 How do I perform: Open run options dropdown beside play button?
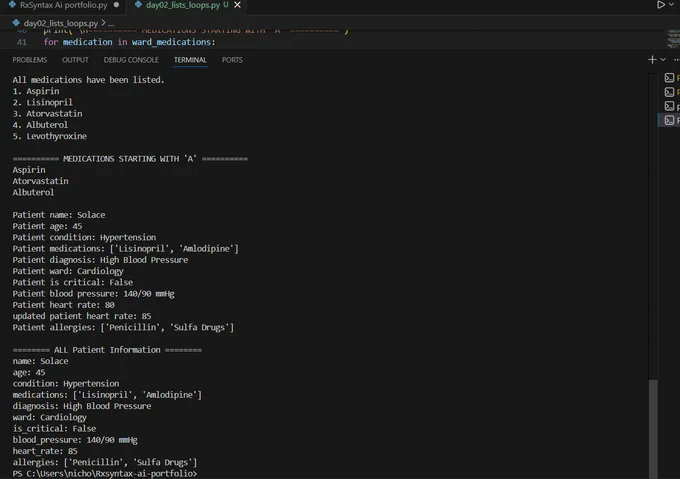(x=671, y=5)
